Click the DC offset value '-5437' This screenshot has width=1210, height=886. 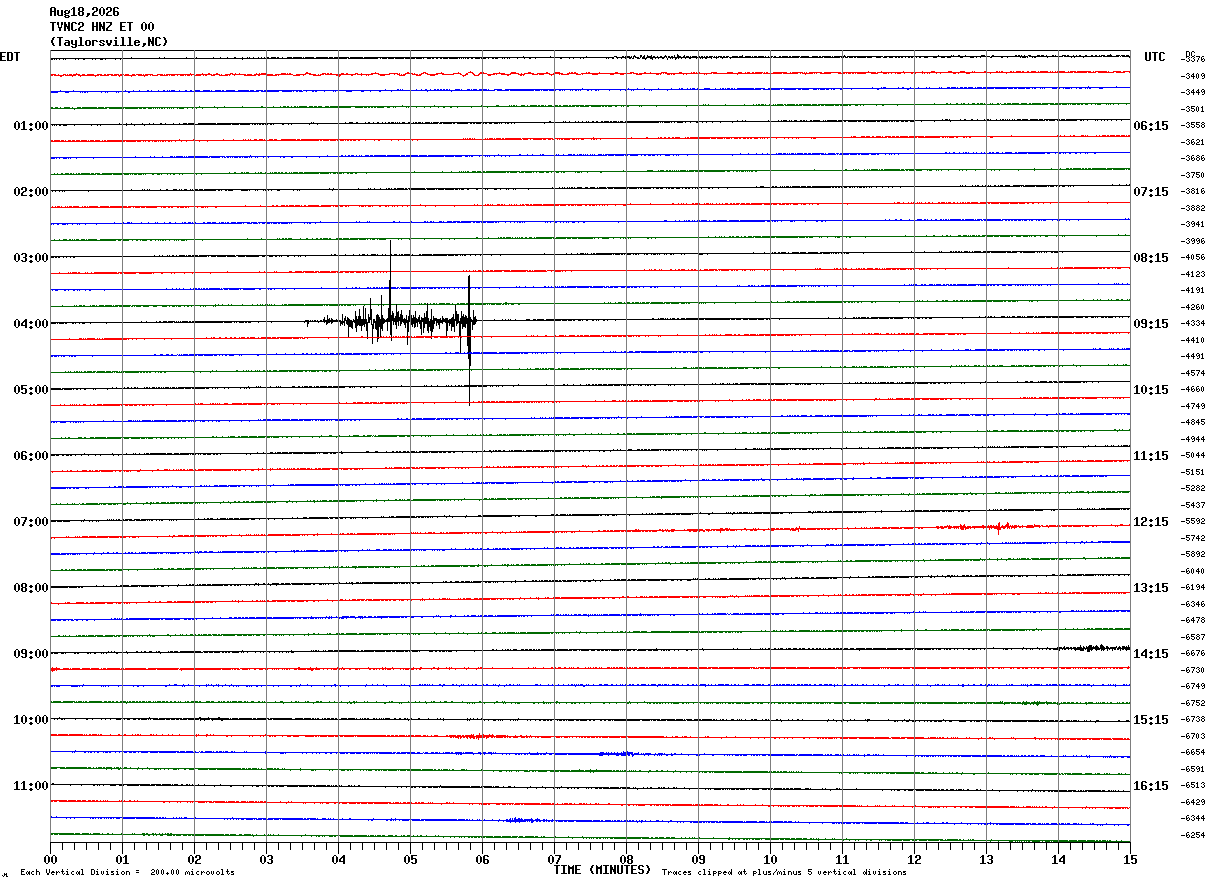pos(1193,505)
